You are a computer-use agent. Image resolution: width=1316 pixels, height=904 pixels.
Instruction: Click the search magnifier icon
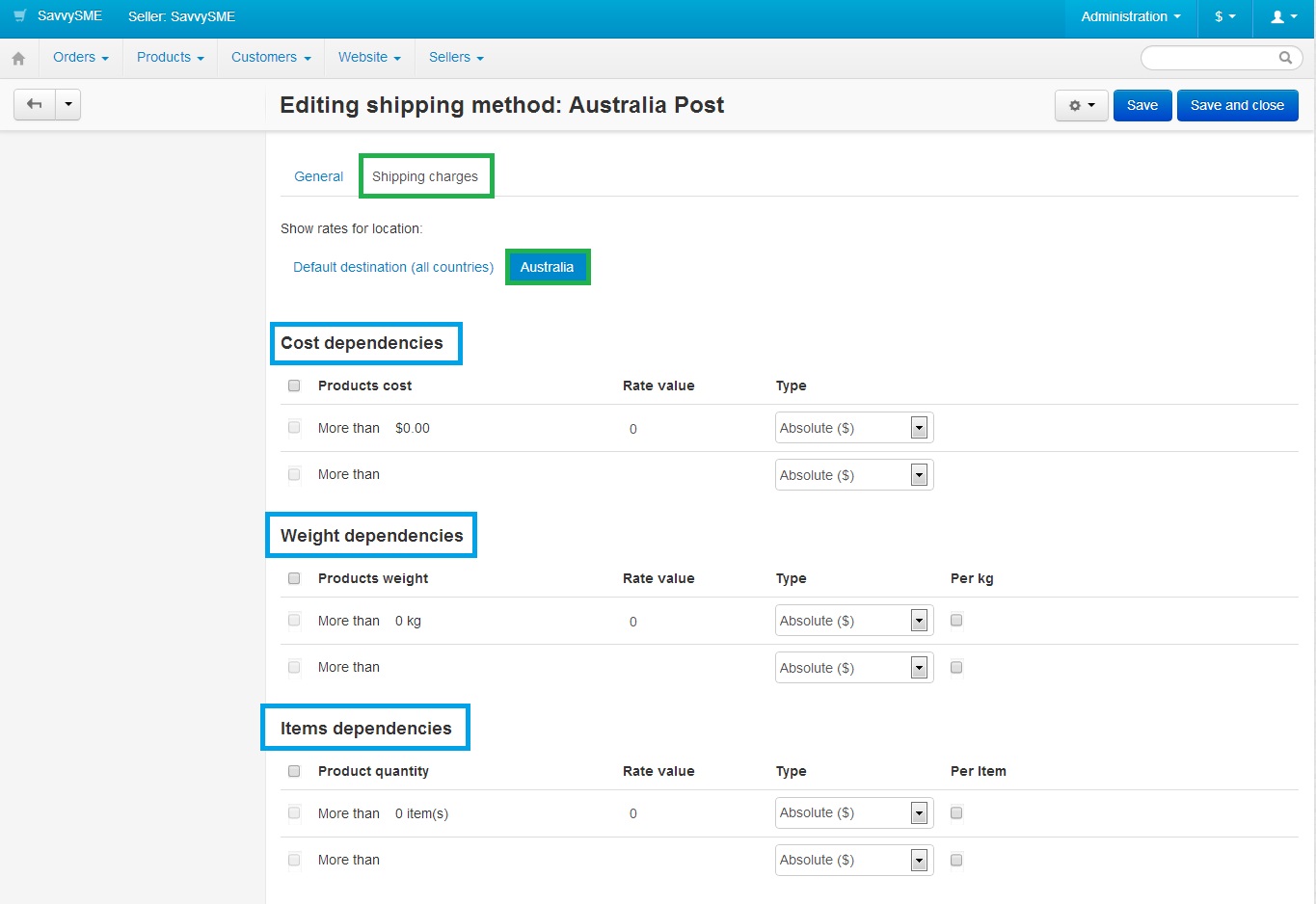(1285, 58)
